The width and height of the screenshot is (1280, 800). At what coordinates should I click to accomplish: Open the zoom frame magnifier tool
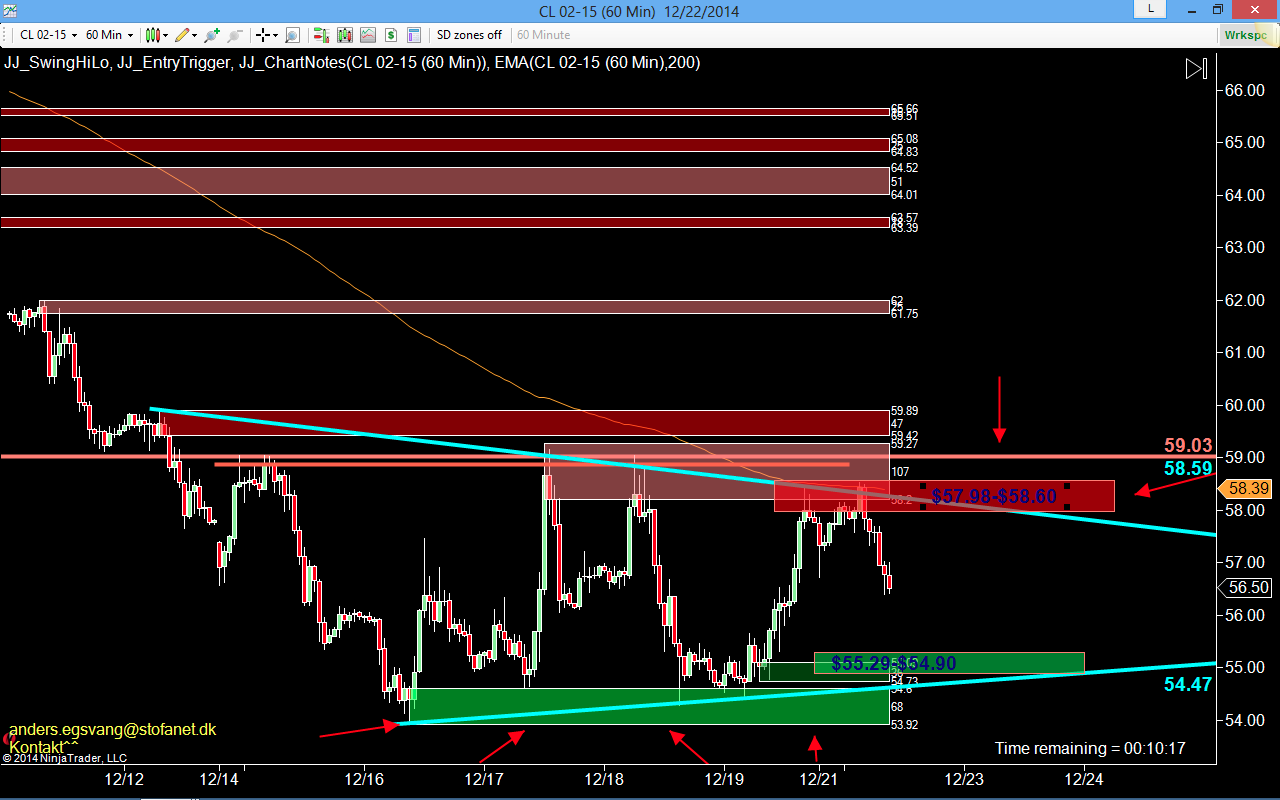point(292,35)
